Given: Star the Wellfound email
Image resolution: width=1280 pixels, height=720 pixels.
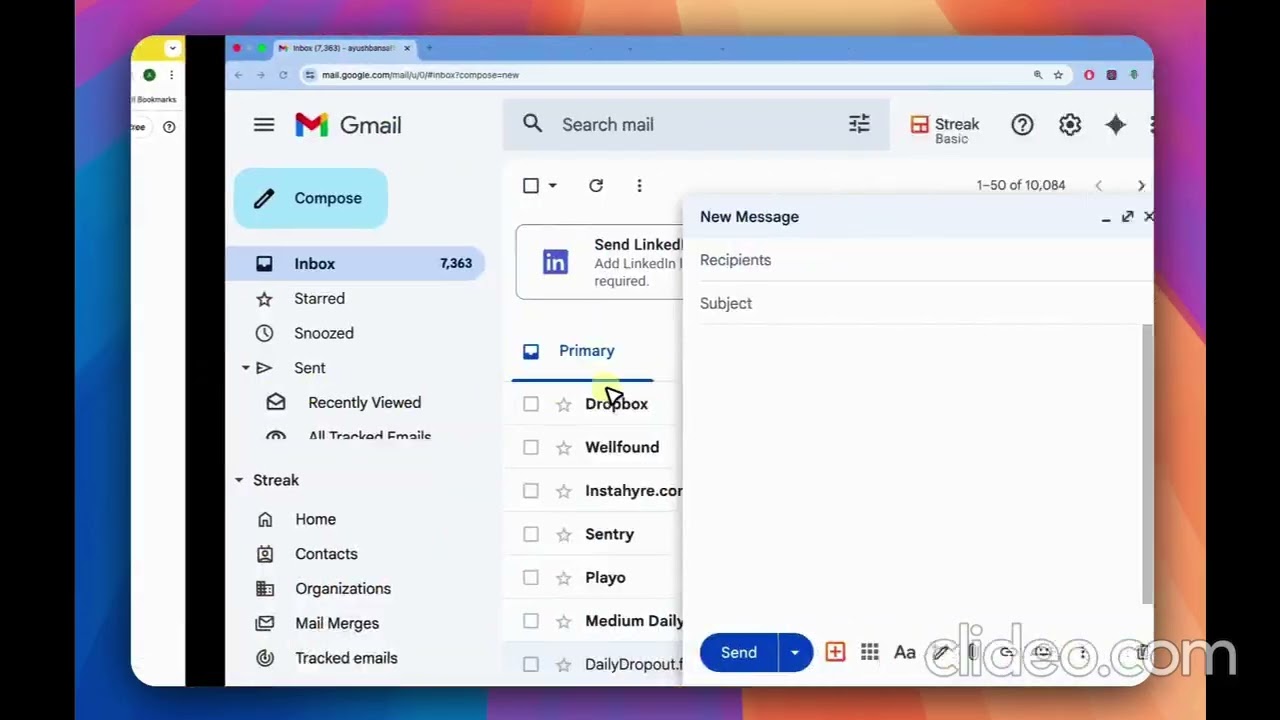Looking at the screenshot, I should coord(564,448).
